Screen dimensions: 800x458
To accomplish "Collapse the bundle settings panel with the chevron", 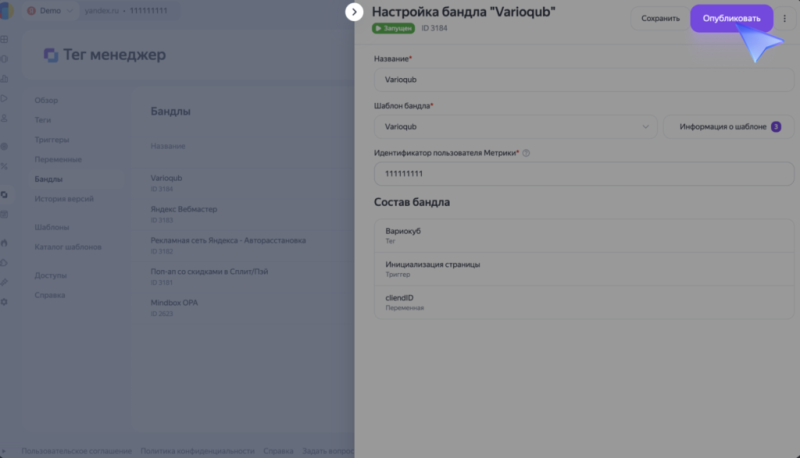I will (x=354, y=12).
